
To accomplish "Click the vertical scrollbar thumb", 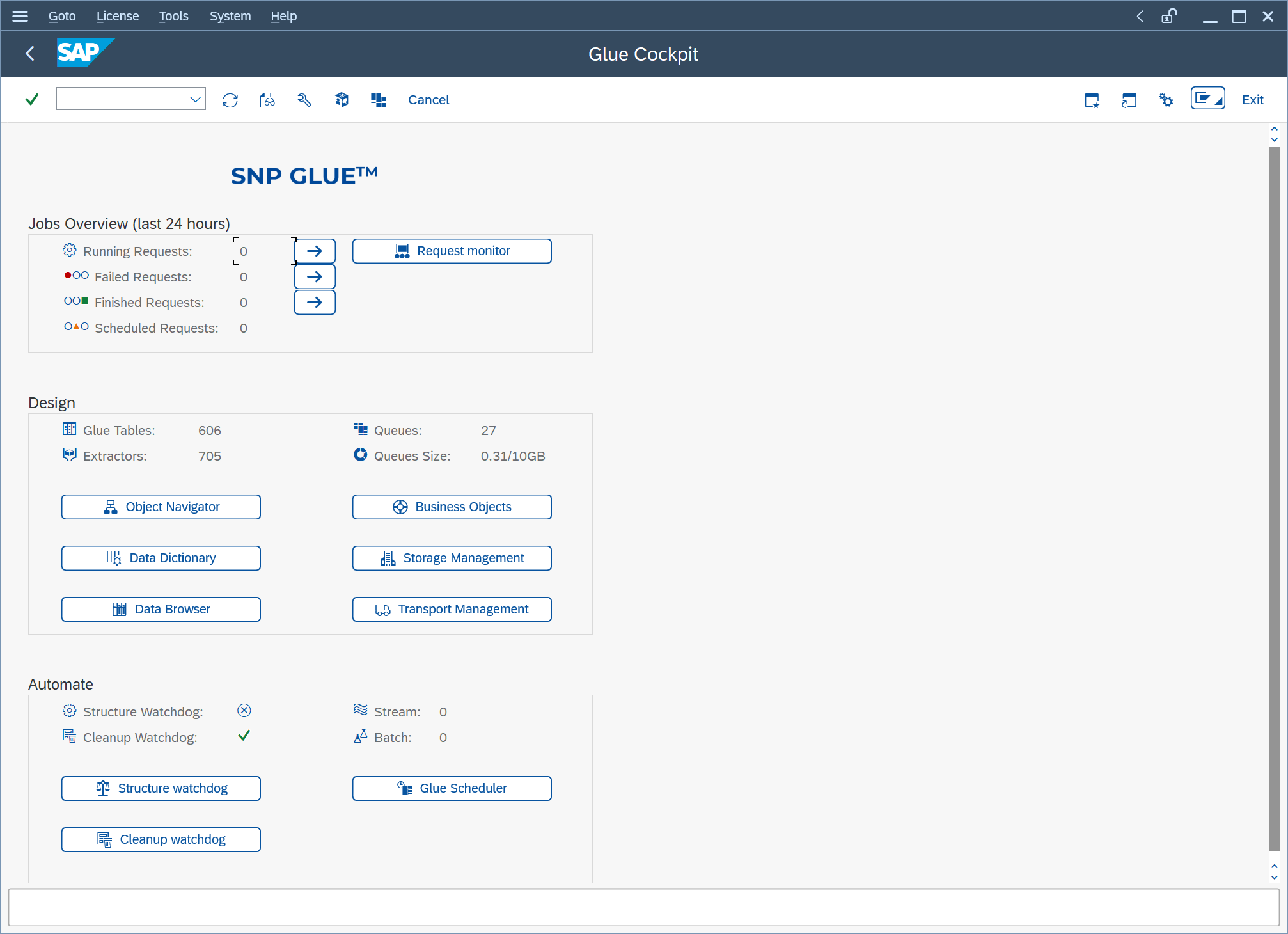I will click(1274, 499).
